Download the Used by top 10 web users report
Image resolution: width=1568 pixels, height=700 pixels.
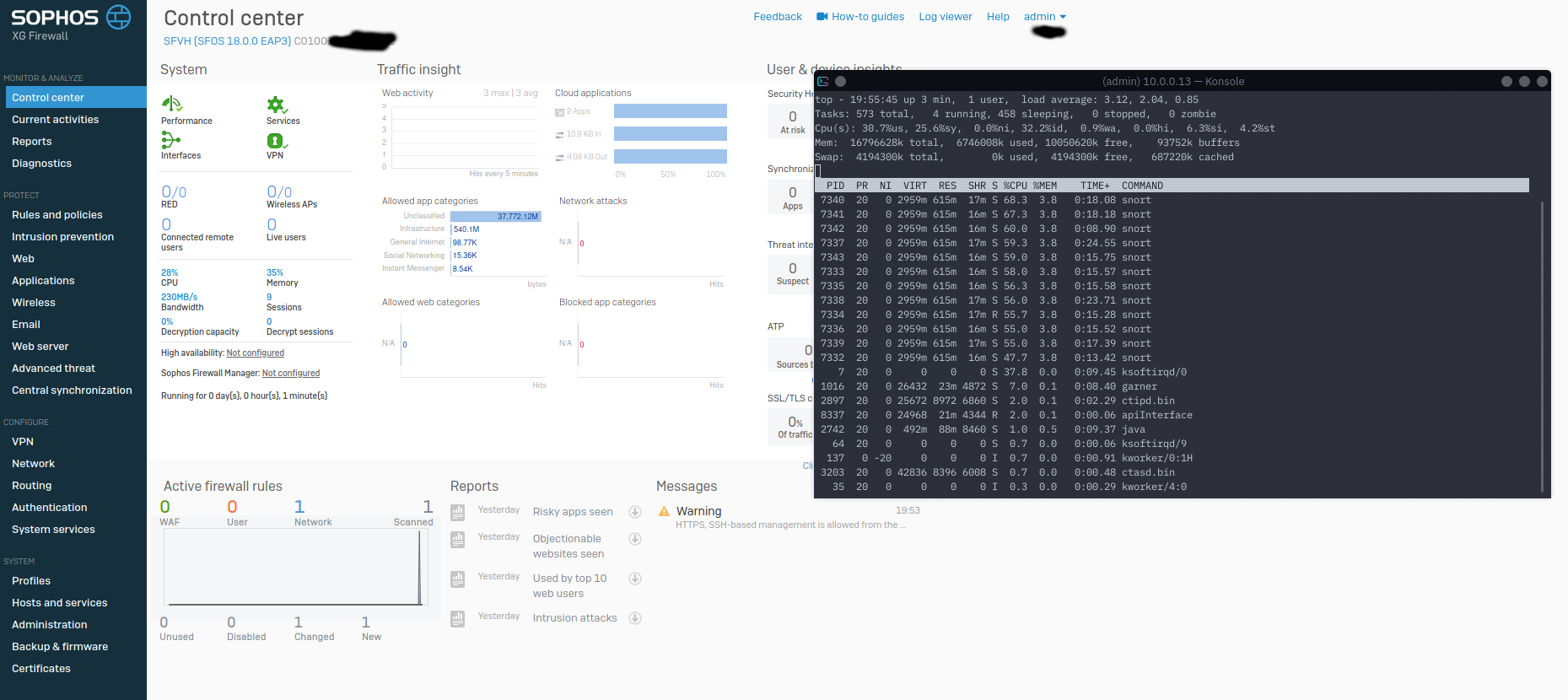(635, 579)
